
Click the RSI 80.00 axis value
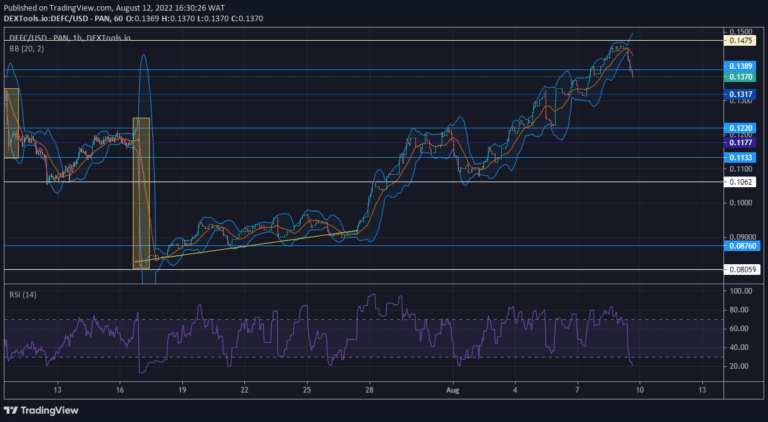coord(741,310)
